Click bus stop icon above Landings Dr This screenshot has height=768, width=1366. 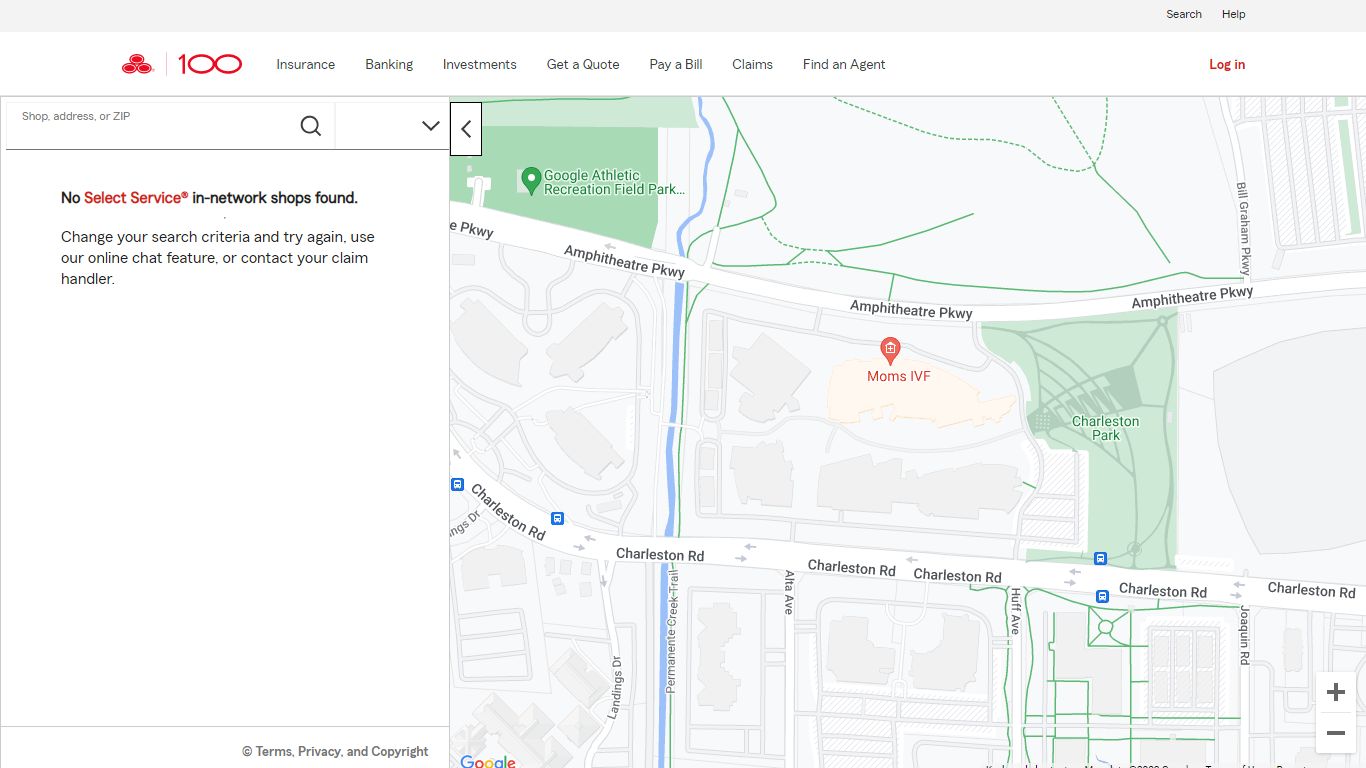[x=557, y=518]
